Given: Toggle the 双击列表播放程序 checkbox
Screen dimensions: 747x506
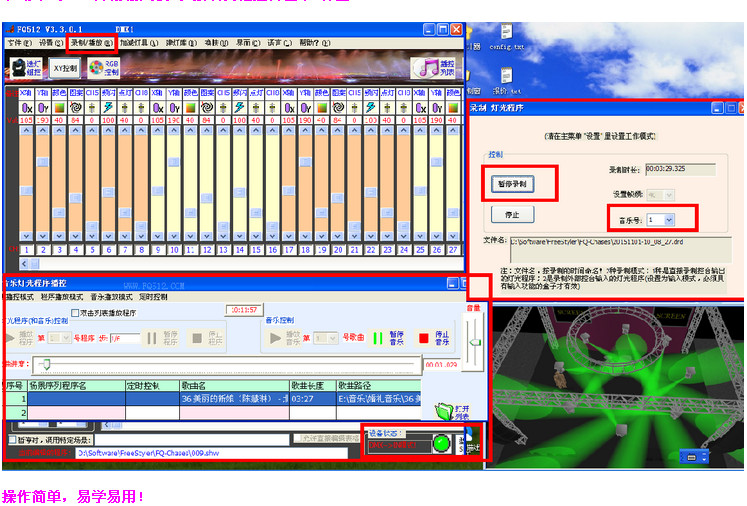Looking at the screenshot, I should pos(75,313).
